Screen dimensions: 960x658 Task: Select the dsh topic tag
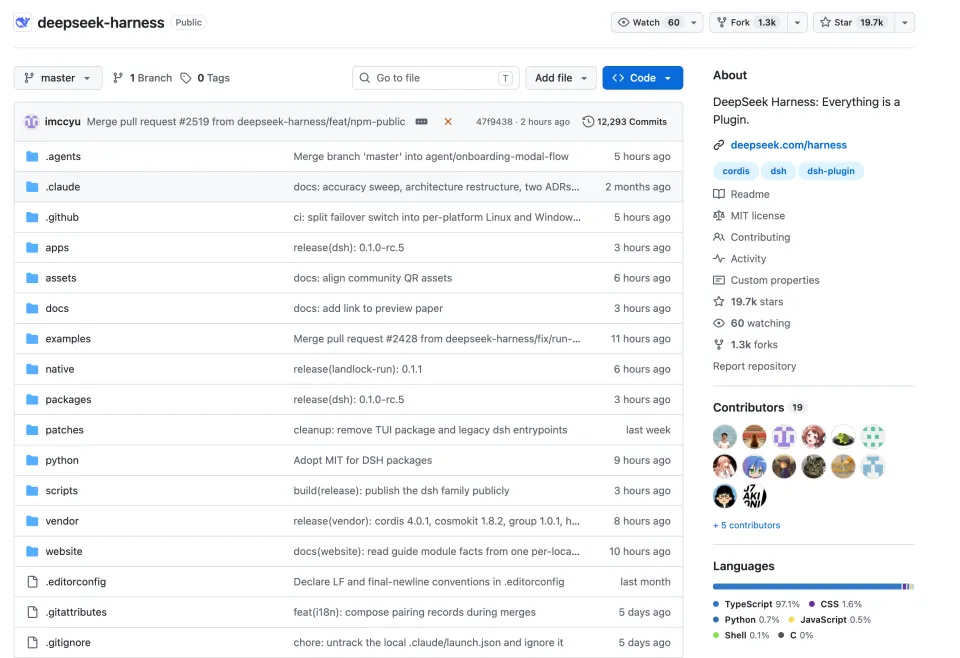coord(778,171)
